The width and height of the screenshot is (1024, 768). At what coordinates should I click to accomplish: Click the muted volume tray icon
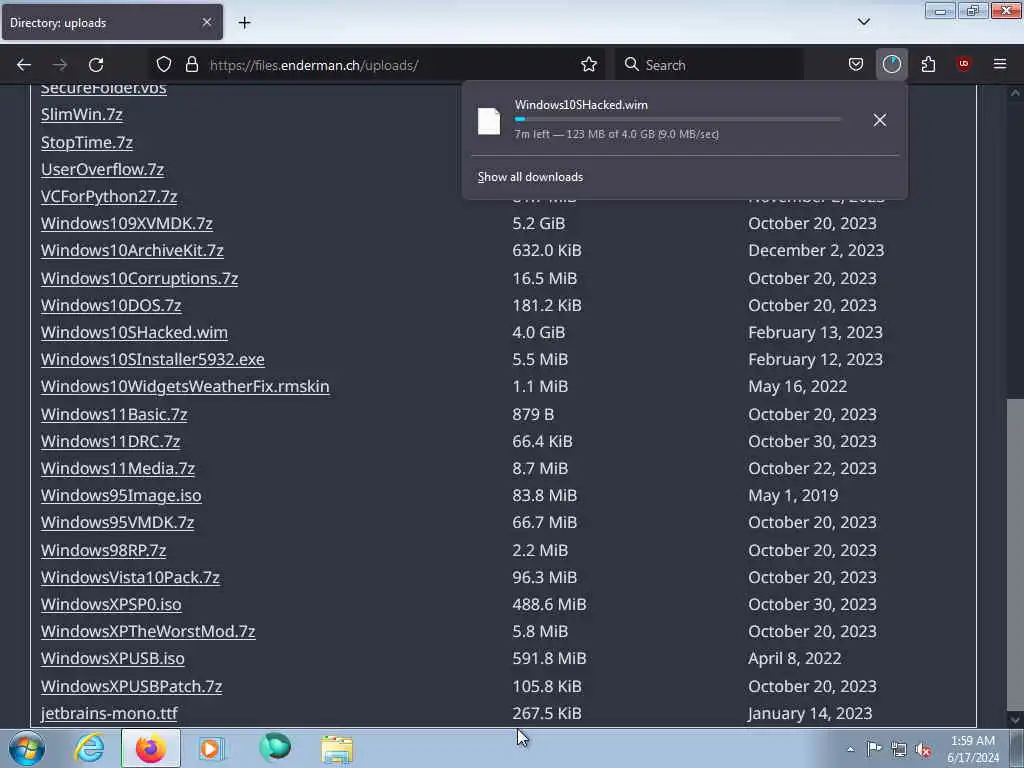coord(923,750)
